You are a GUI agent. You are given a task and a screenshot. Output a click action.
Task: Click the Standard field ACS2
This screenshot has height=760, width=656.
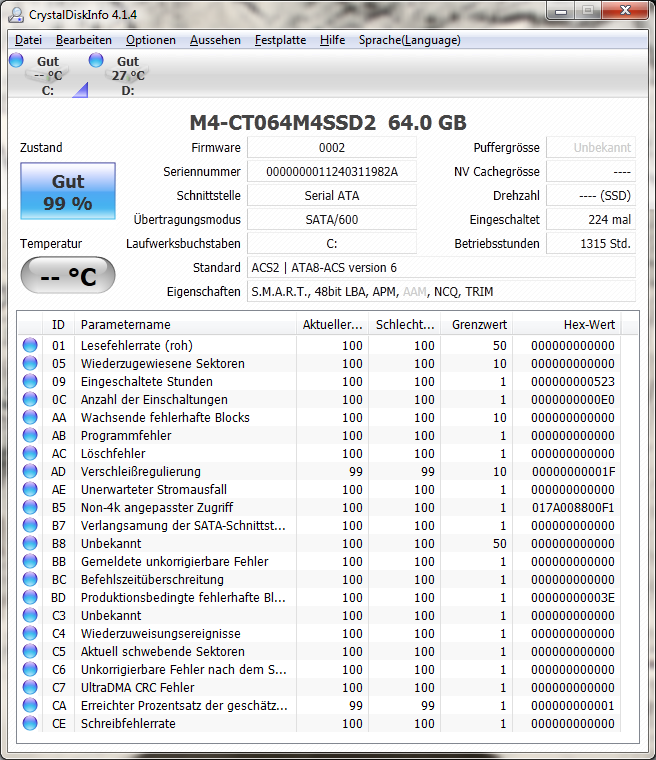tap(441, 268)
